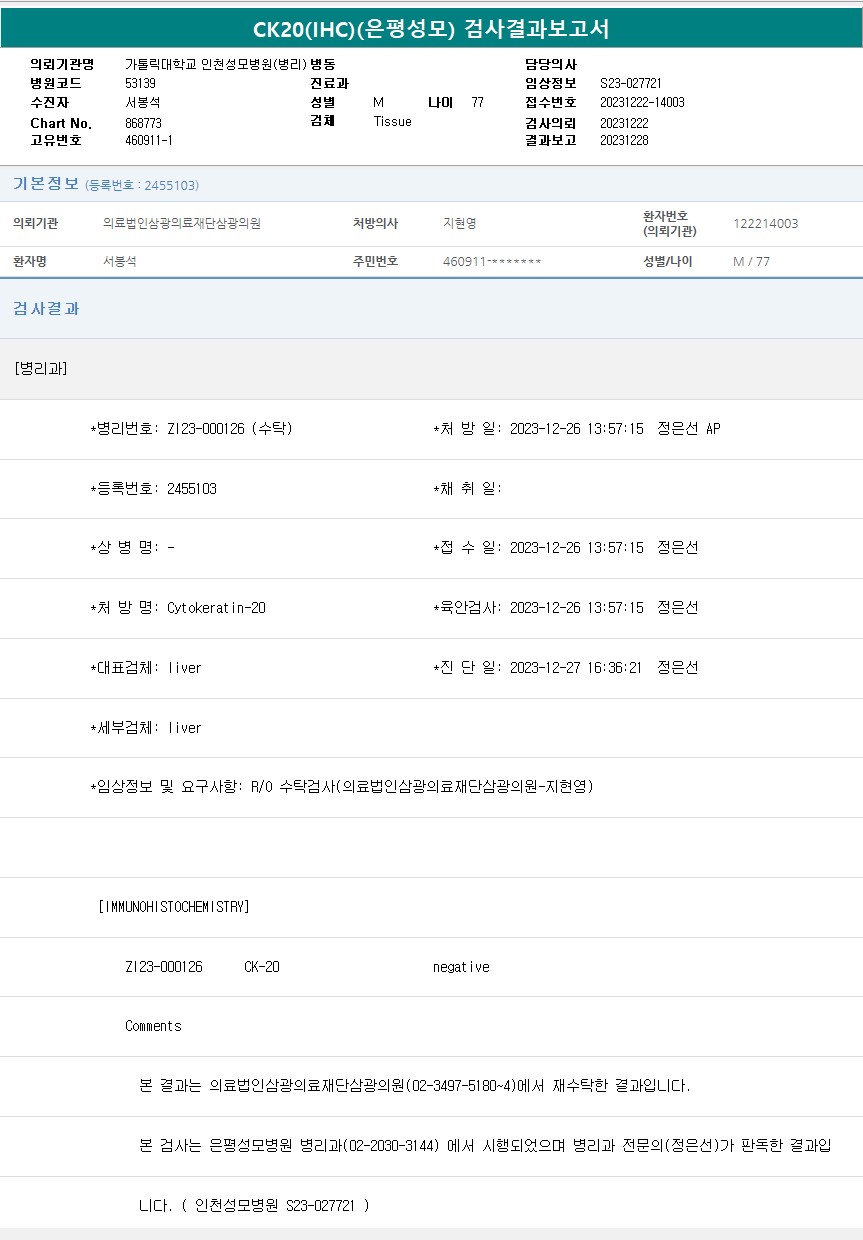Image resolution: width=863 pixels, height=1240 pixels.
Task: Click the [병리과] department heading
Action: [41, 369]
